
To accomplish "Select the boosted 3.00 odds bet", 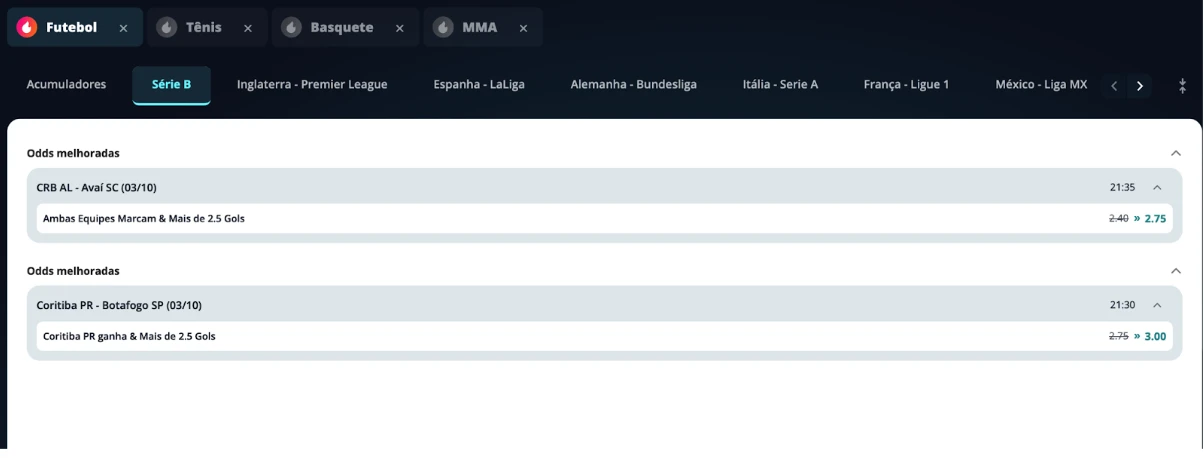I will tap(1154, 336).
